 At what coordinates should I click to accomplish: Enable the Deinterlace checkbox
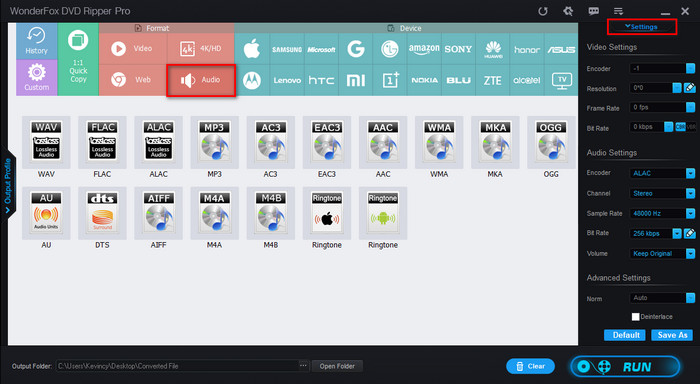(635, 317)
